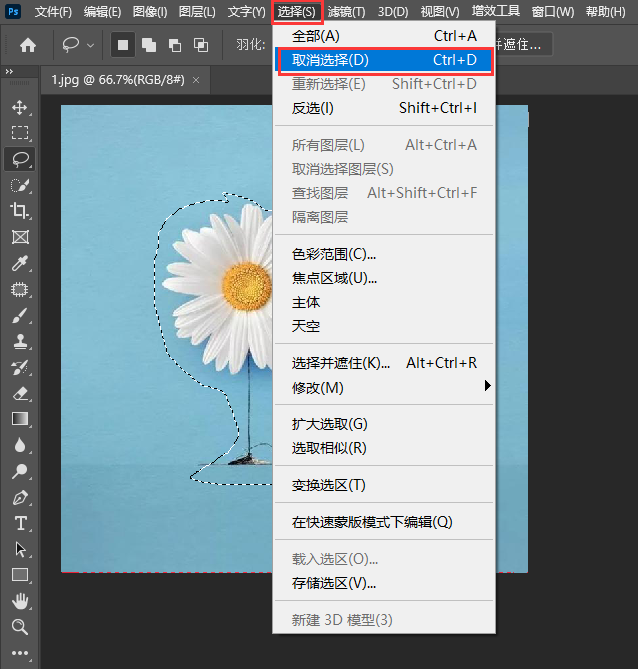Select the Spot Healing Brush tool

click(x=20, y=290)
